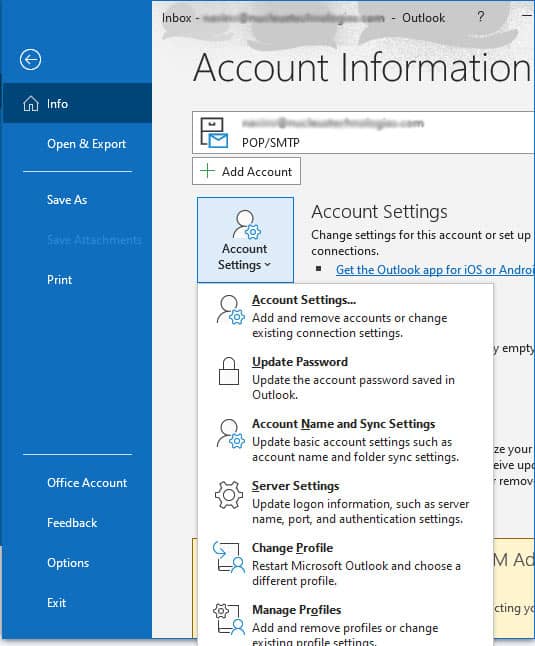Select the Info tab in sidebar
Image resolution: width=535 pixels, height=646 pixels.
click(x=77, y=103)
